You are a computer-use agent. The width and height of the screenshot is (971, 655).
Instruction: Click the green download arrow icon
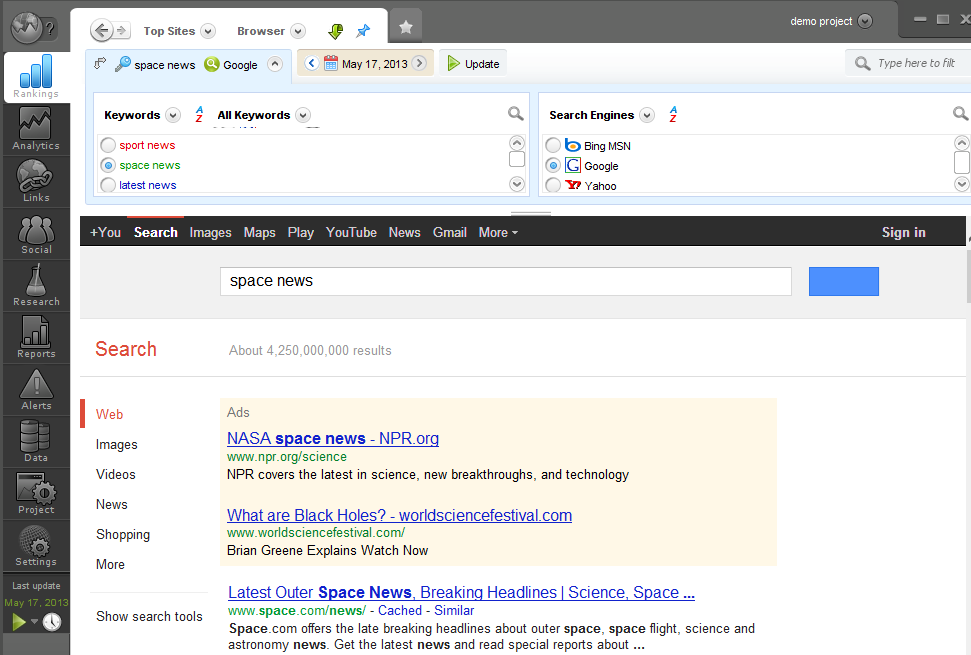tap(336, 31)
